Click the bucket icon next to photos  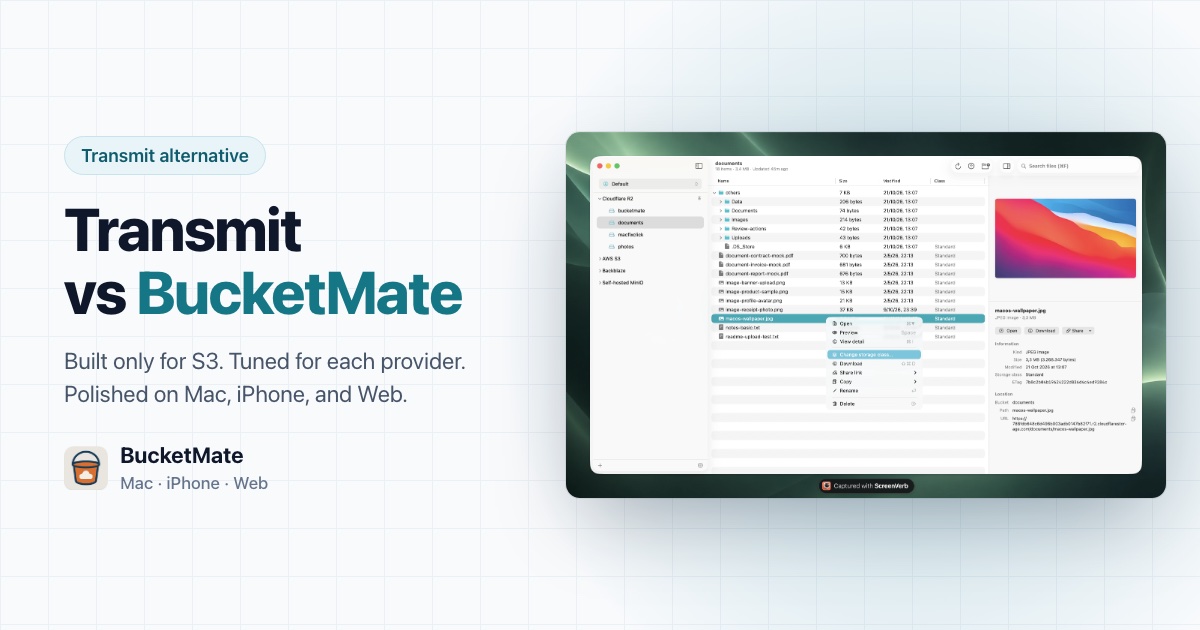(612, 246)
